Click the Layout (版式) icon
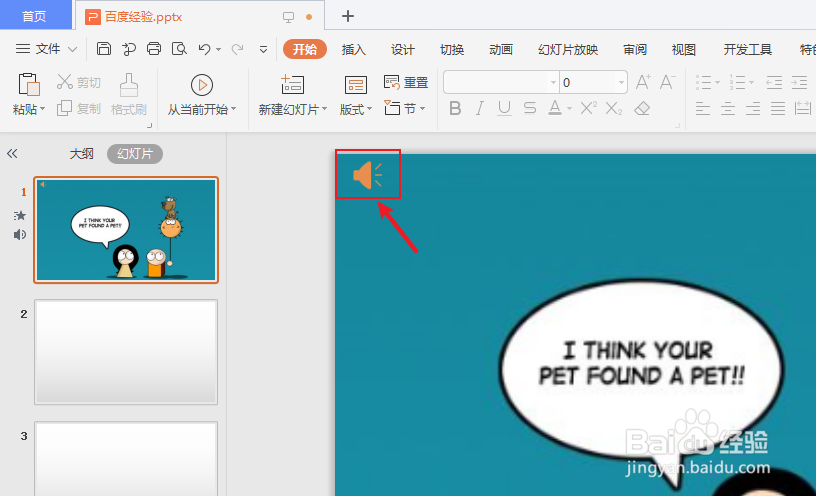Viewport: 816px width, 496px height. (x=355, y=85)
